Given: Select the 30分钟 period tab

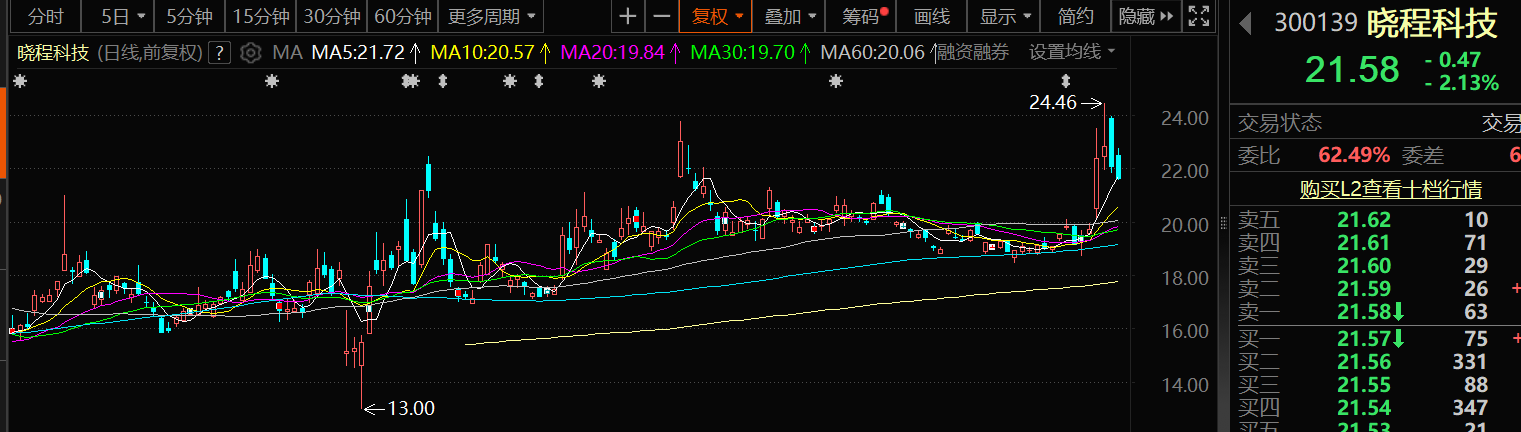Looking at the screenshot, I should 332,16.
